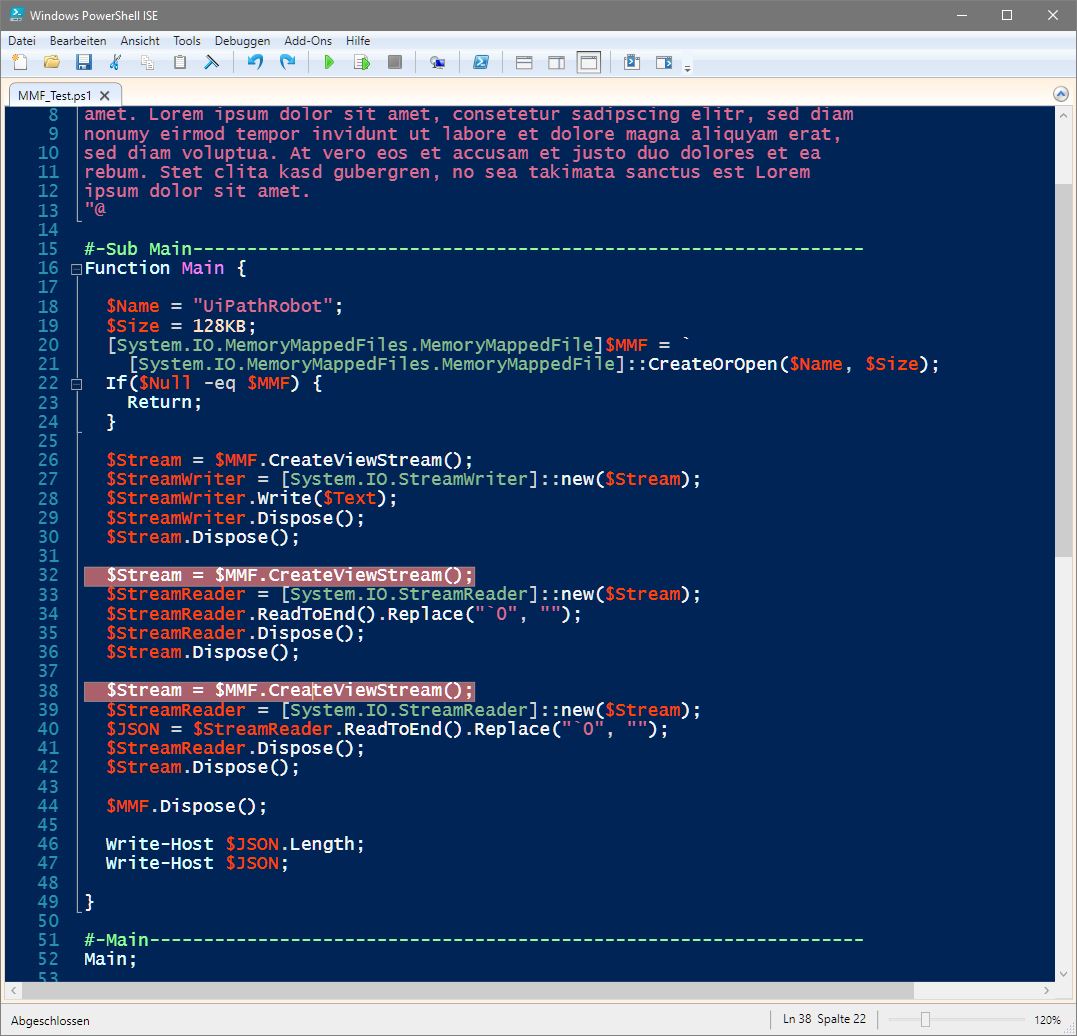Create a new script with the New icon

[18, 61]
